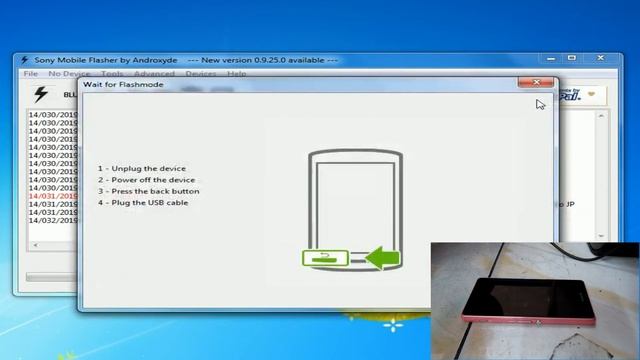Click the log scrollbar down arrow
This screenshot has height=360, width=640.
(x=601, y=236)
